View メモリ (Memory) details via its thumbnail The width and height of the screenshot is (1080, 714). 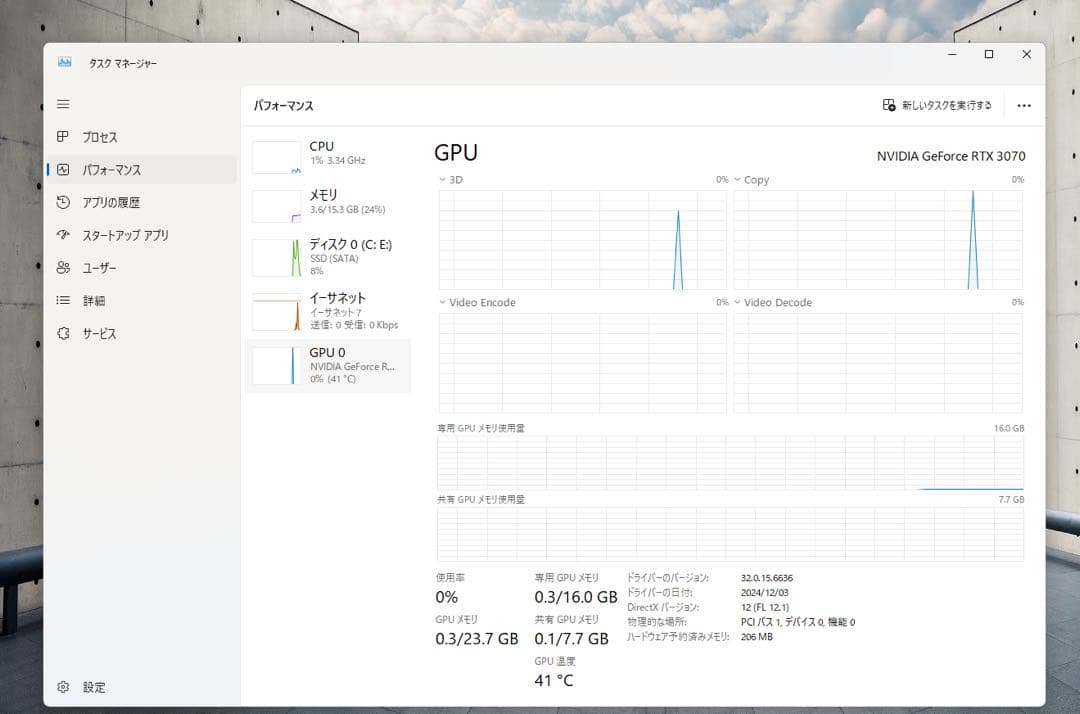click(276, 203)
